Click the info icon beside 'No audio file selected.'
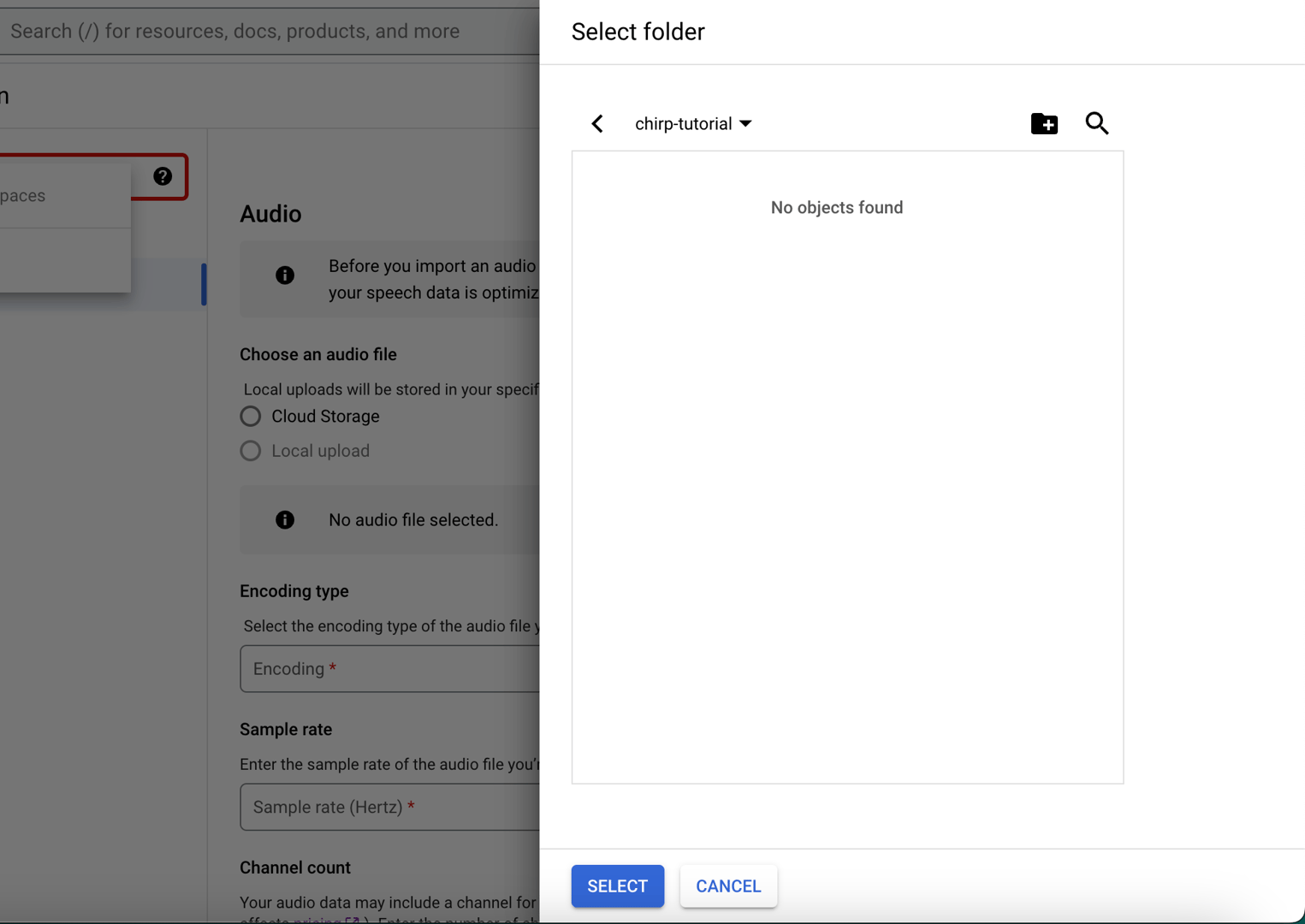Image resolution: width=1305 pixels, height=924 pixels. point(285,520)
